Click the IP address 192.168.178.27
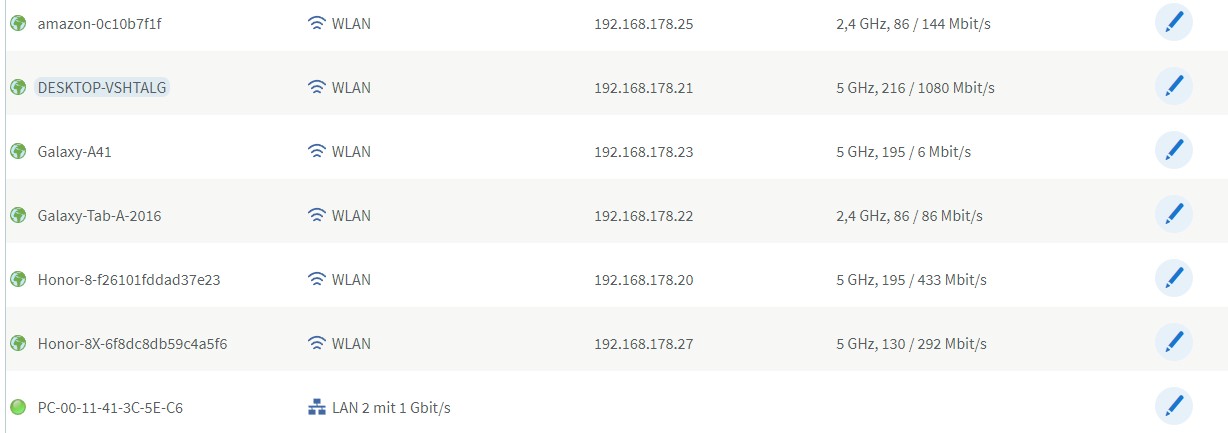1228x433 pixels. [643, 344]
